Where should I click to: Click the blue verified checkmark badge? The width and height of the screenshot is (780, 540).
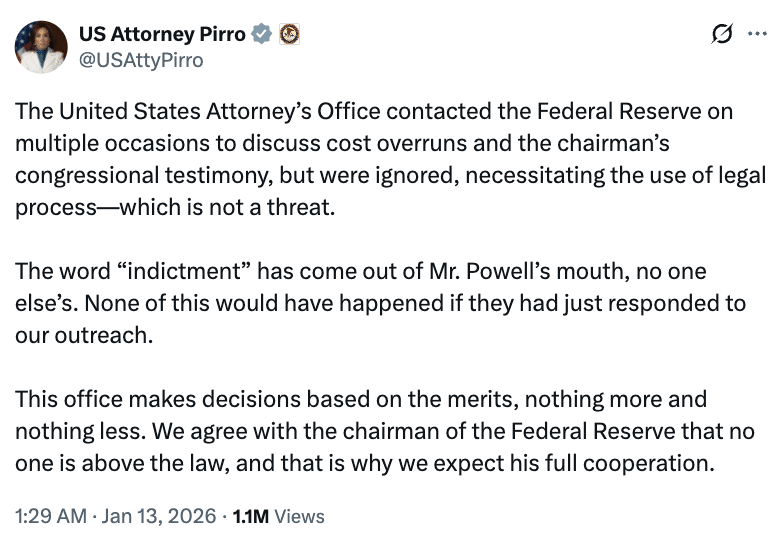coord(262,34)
